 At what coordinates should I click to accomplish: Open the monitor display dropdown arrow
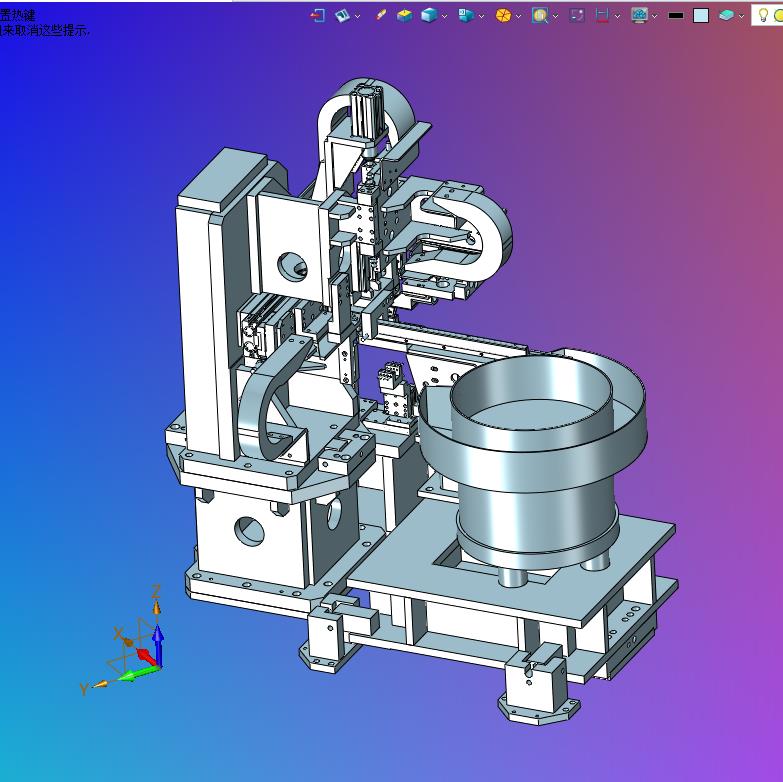655,16
